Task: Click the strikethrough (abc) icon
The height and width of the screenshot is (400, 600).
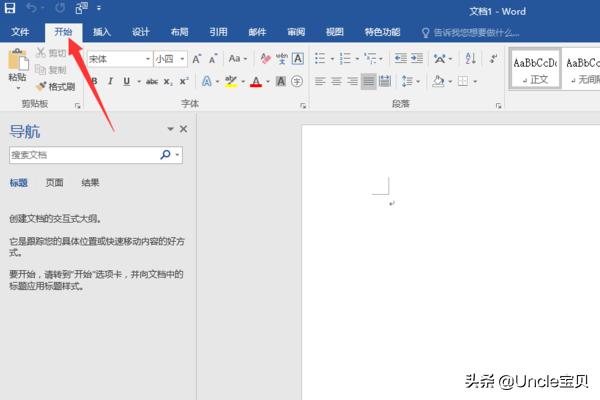Action: pos(152,81)
